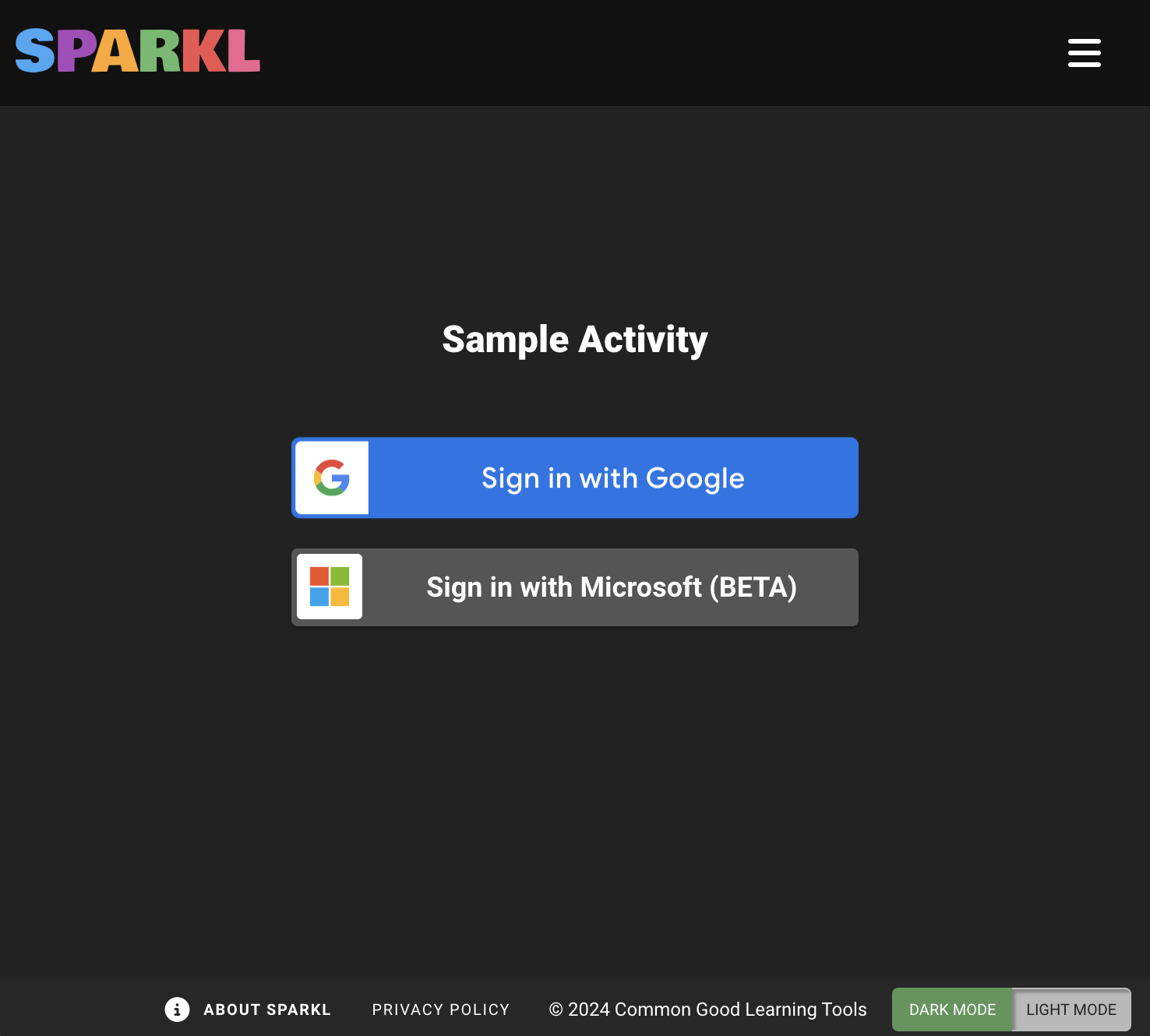Click the 2024 Common Good Learning Tools copyright text
Viewport: 1150px width, 1036px height.
click(x=707, y=1010)
